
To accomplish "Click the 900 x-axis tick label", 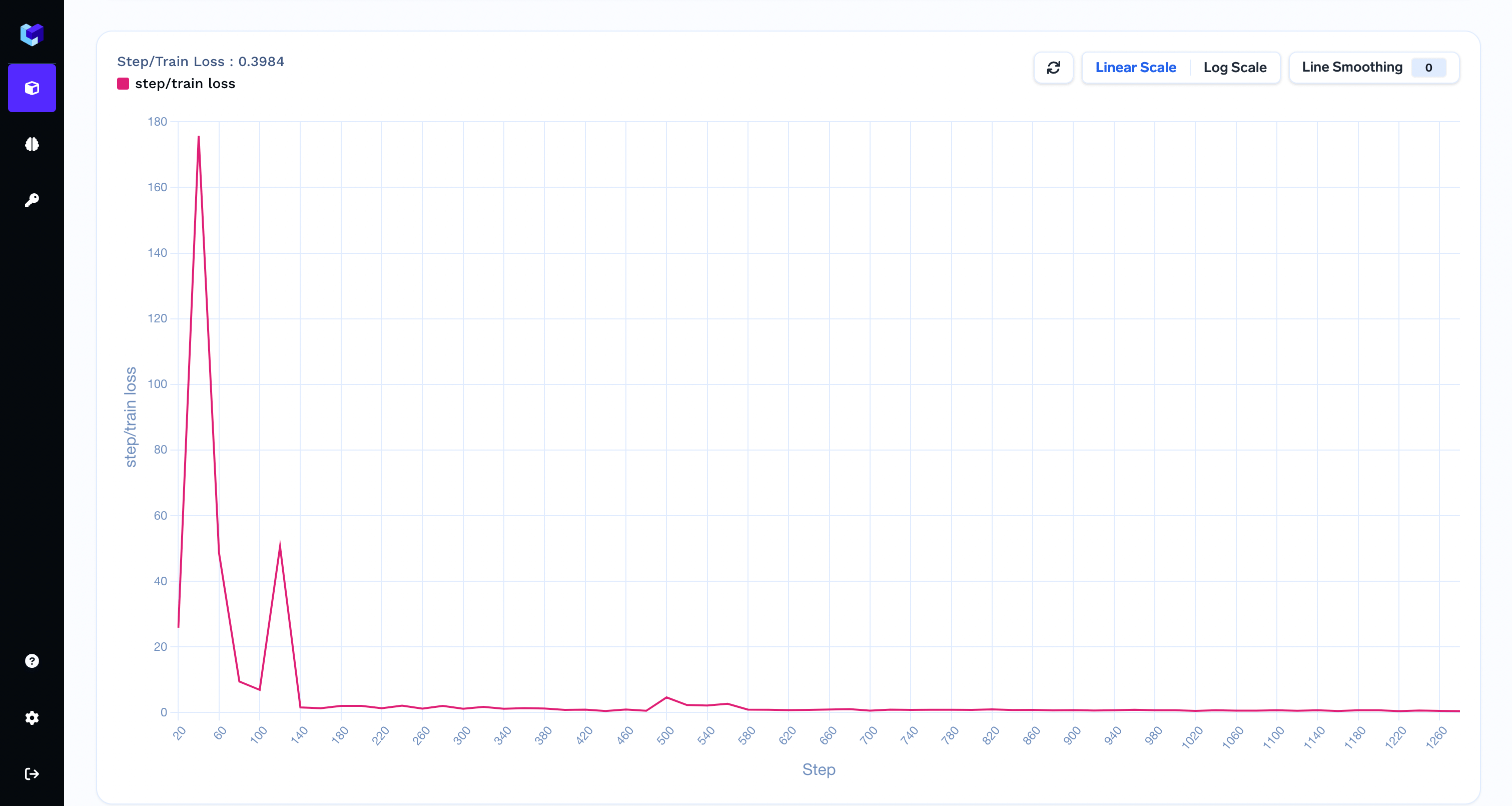I will coord(1072,735).
